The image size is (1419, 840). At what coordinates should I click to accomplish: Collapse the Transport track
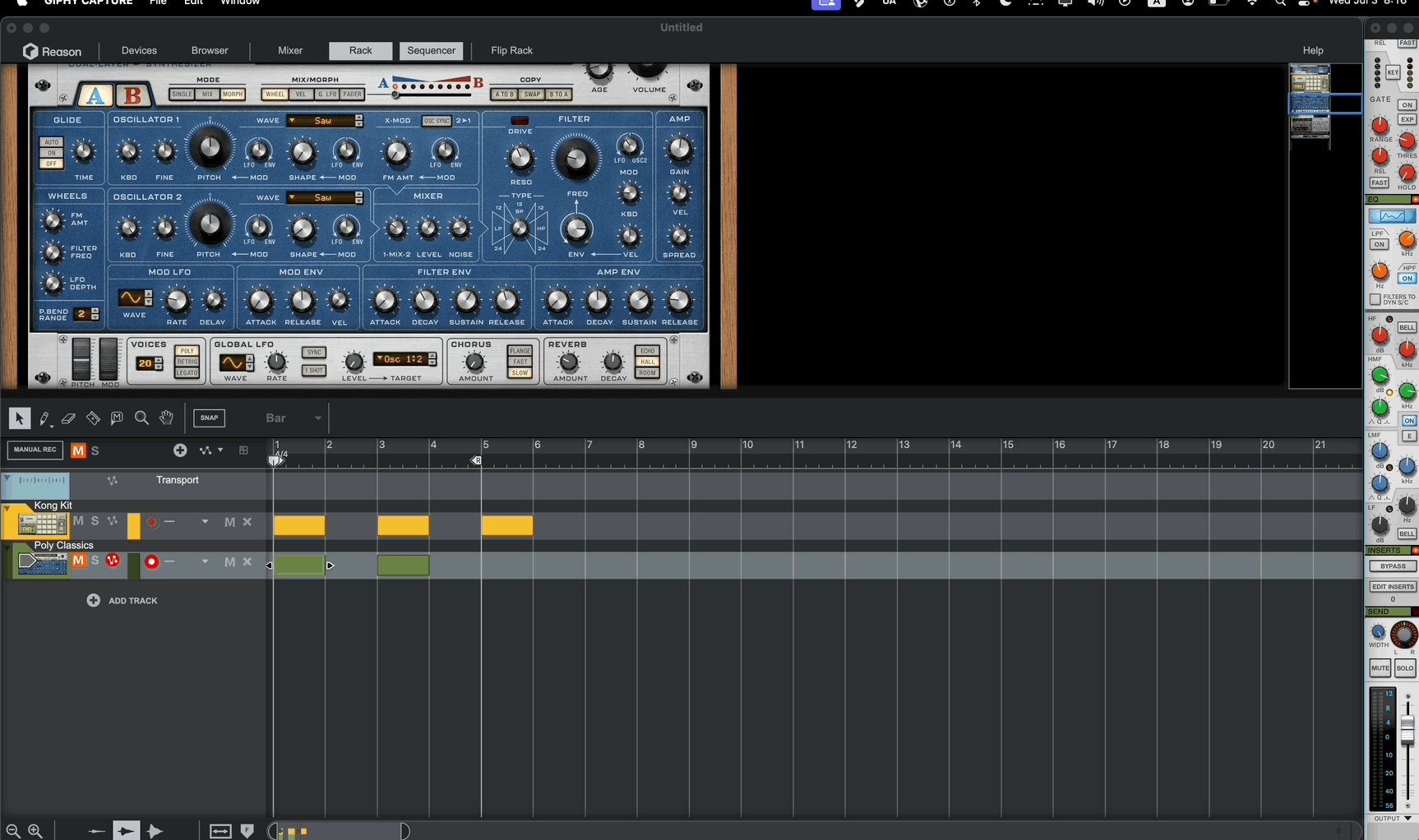[x=7, y=478]
